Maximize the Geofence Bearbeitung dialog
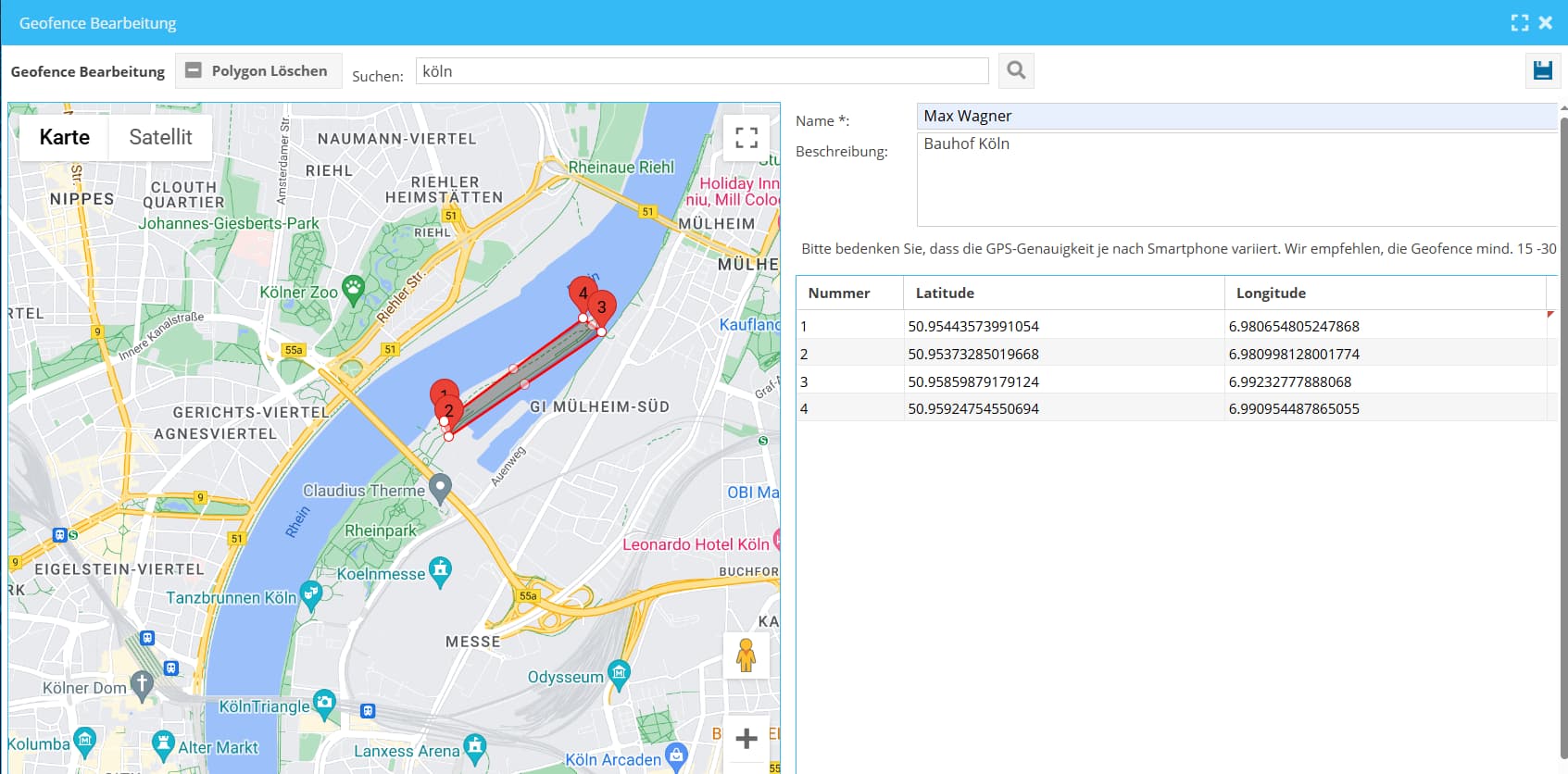Viewport: 1568px width, 774px height. [x=1519, y=23]
